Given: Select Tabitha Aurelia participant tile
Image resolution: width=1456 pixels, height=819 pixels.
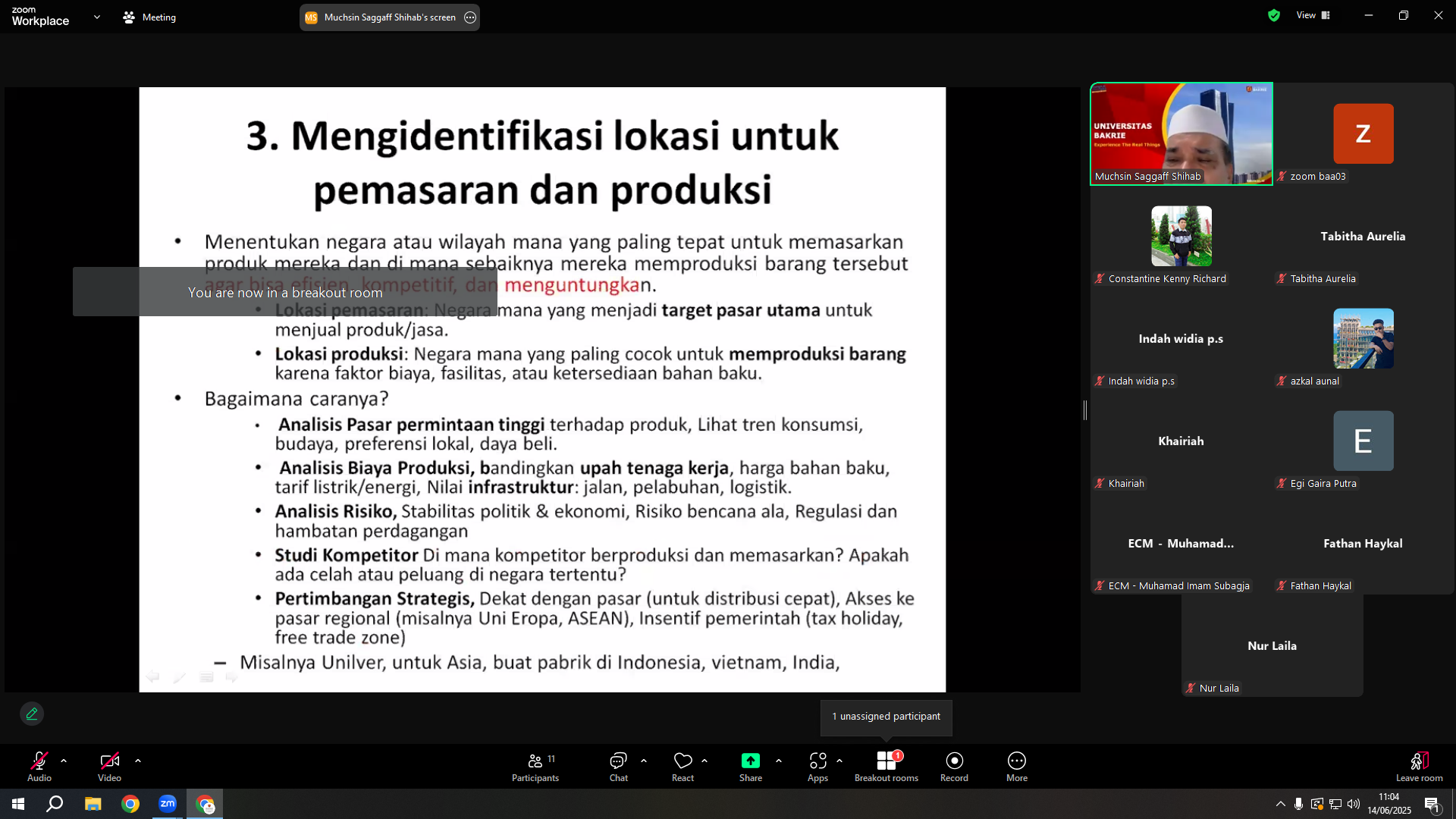Looking at the screenshot, I should tap(1363, 236).
